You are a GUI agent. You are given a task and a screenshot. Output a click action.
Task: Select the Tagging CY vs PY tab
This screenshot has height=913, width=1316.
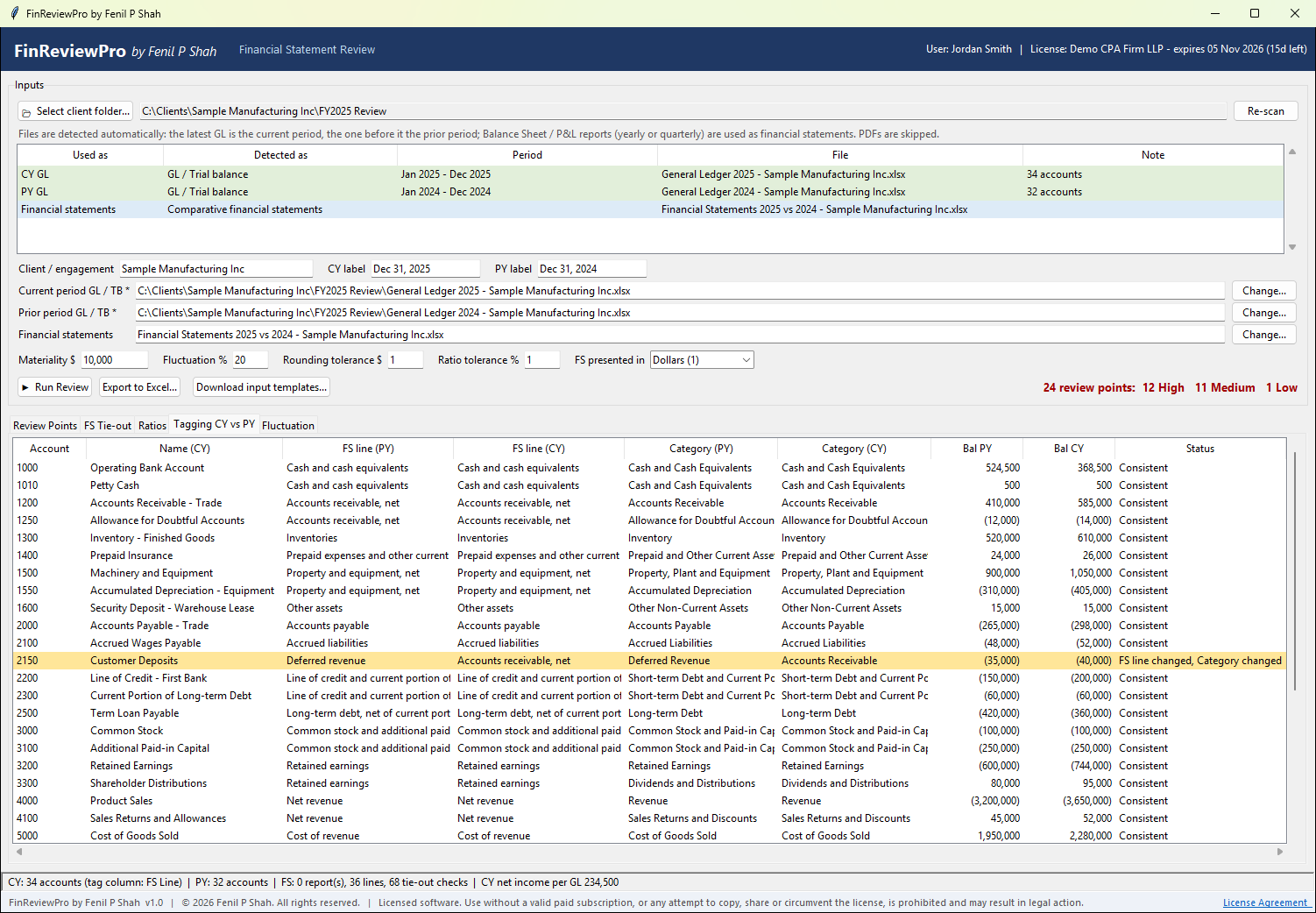click(x=215, y=424)
